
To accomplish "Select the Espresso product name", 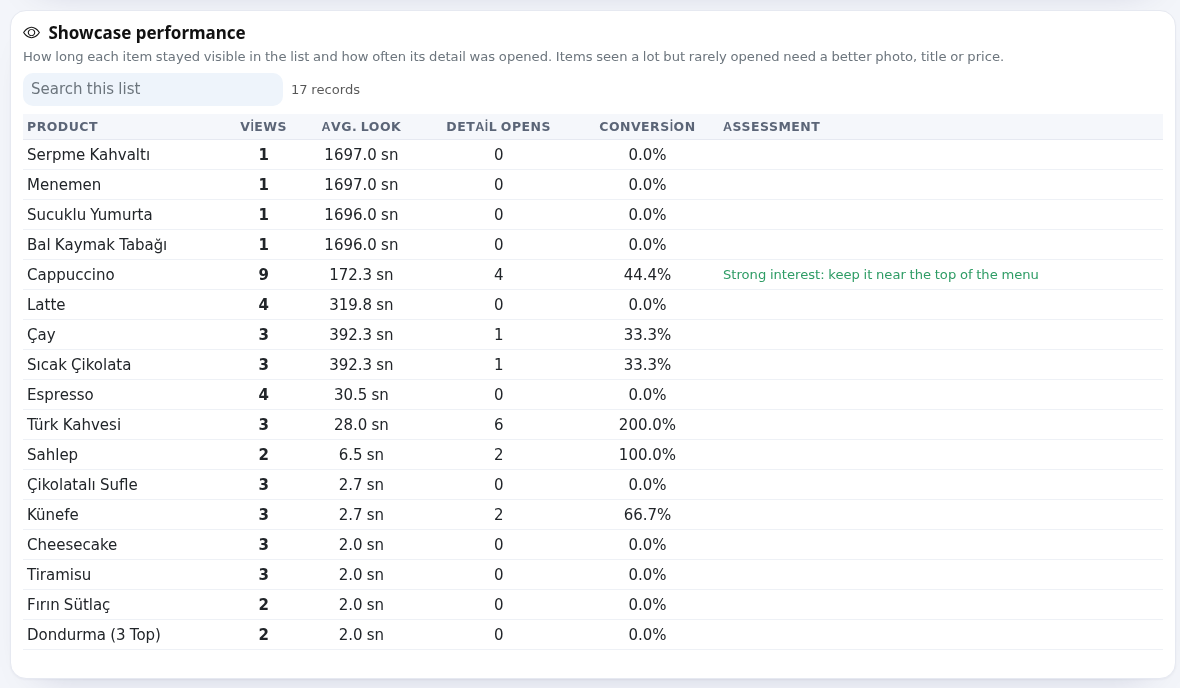I will click(60, 394).
